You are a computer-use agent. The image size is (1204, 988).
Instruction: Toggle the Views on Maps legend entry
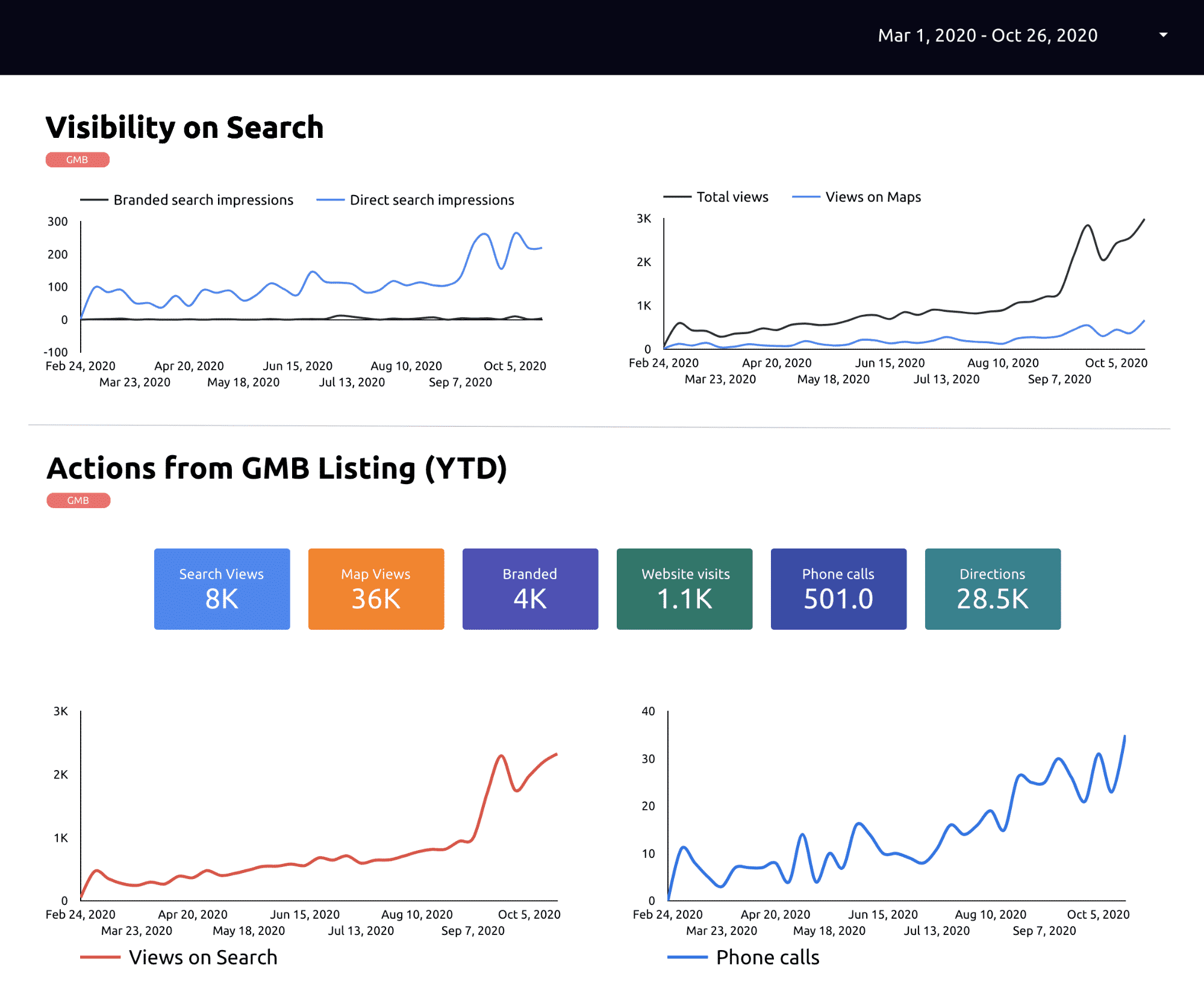872,197
